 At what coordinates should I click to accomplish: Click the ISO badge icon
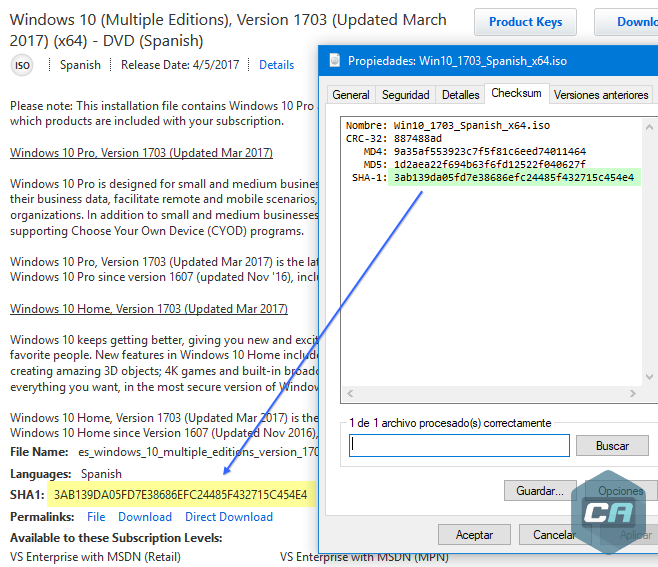click(x=22, y=65)
